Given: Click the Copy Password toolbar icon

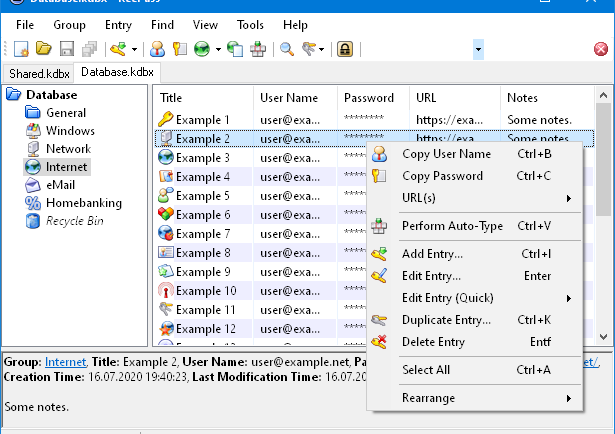Looking at the screenshot, I should (179, 48).
